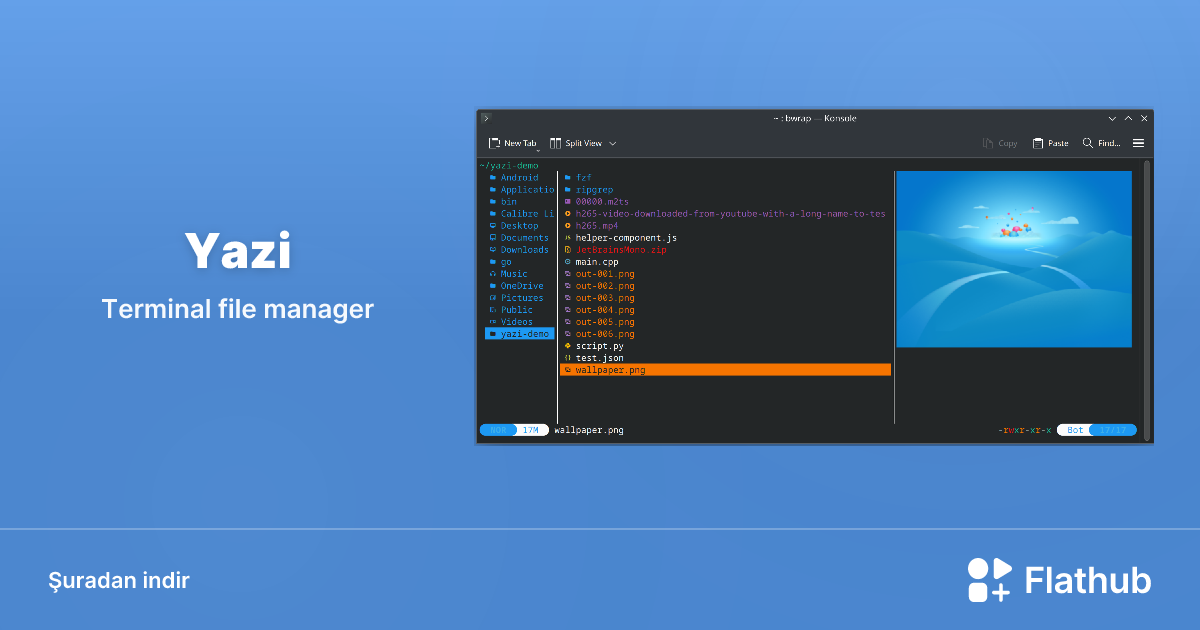Click the Music folder icon in sidebar
The height and width of the screenshot is (630, 1200).
493,273
